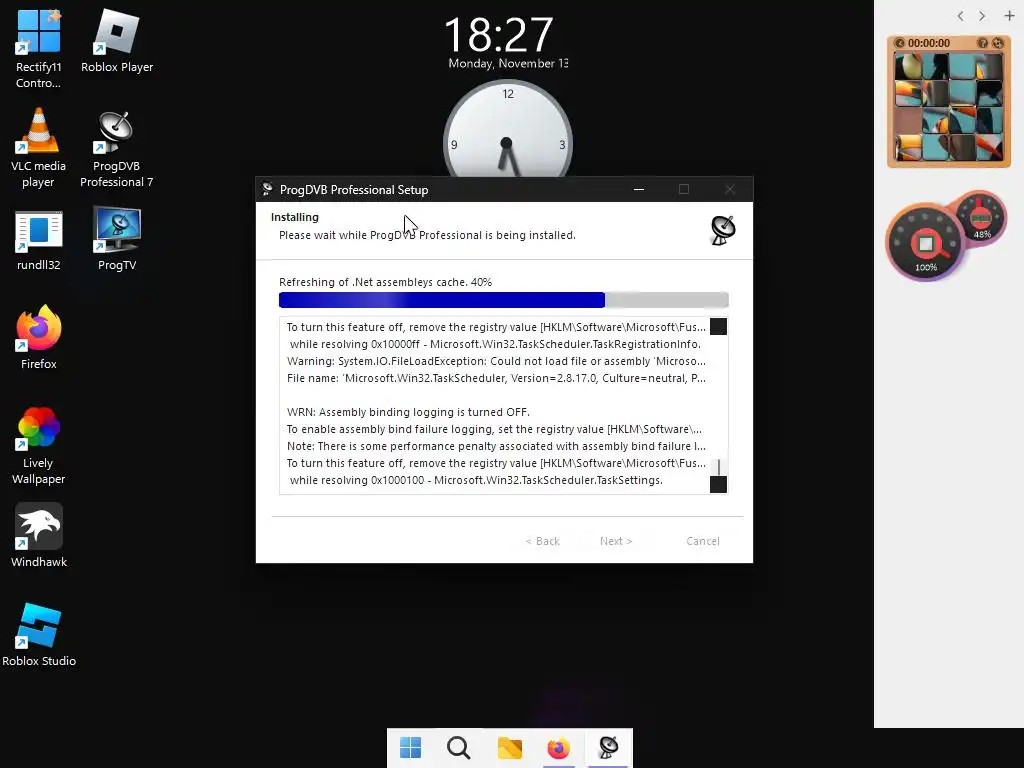
Task: Launch the Roblox Player desktop icon
Action: [x=117, y=41]
